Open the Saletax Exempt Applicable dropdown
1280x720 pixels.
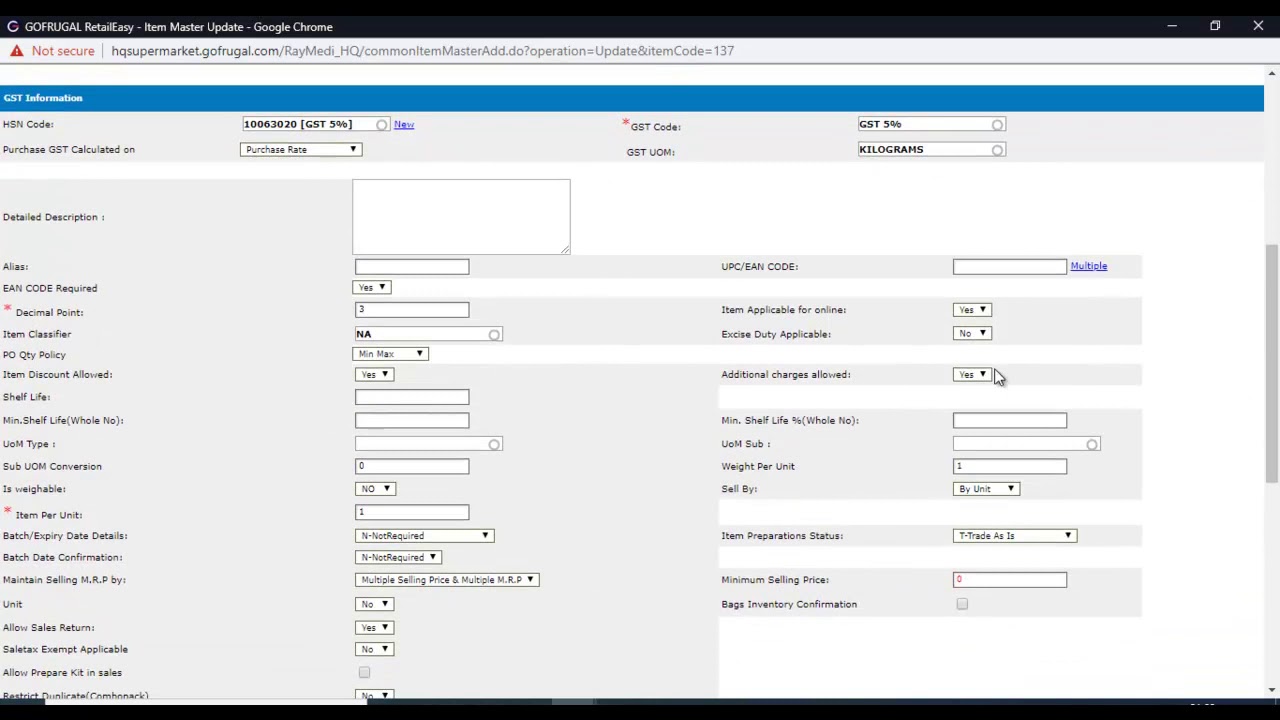[374, 650]
